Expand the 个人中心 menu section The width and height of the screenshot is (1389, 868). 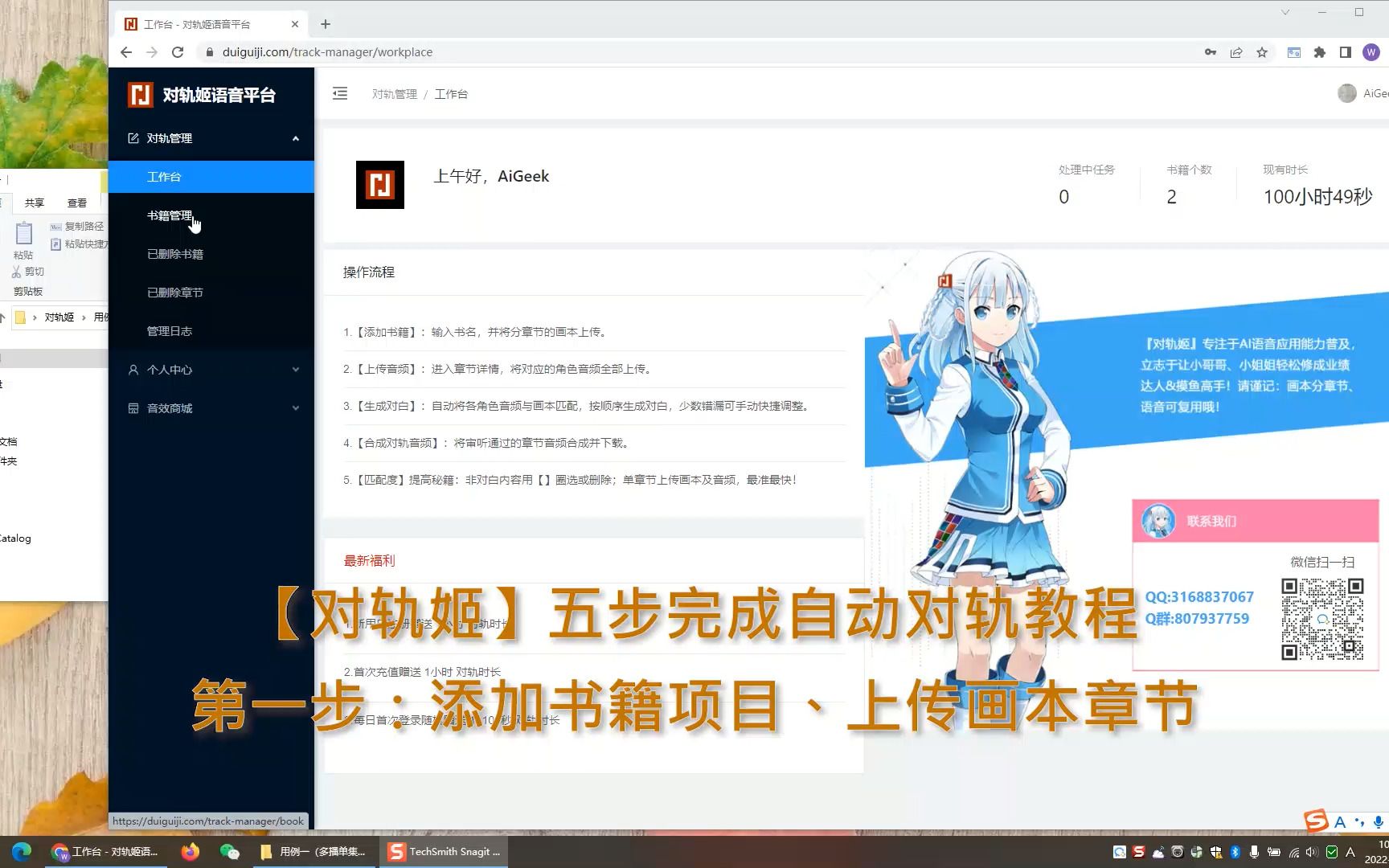point(169,369)
